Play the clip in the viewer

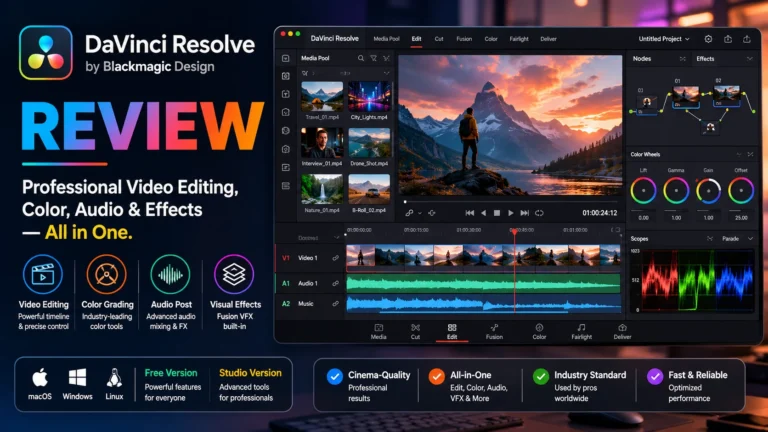coord(510,213)
